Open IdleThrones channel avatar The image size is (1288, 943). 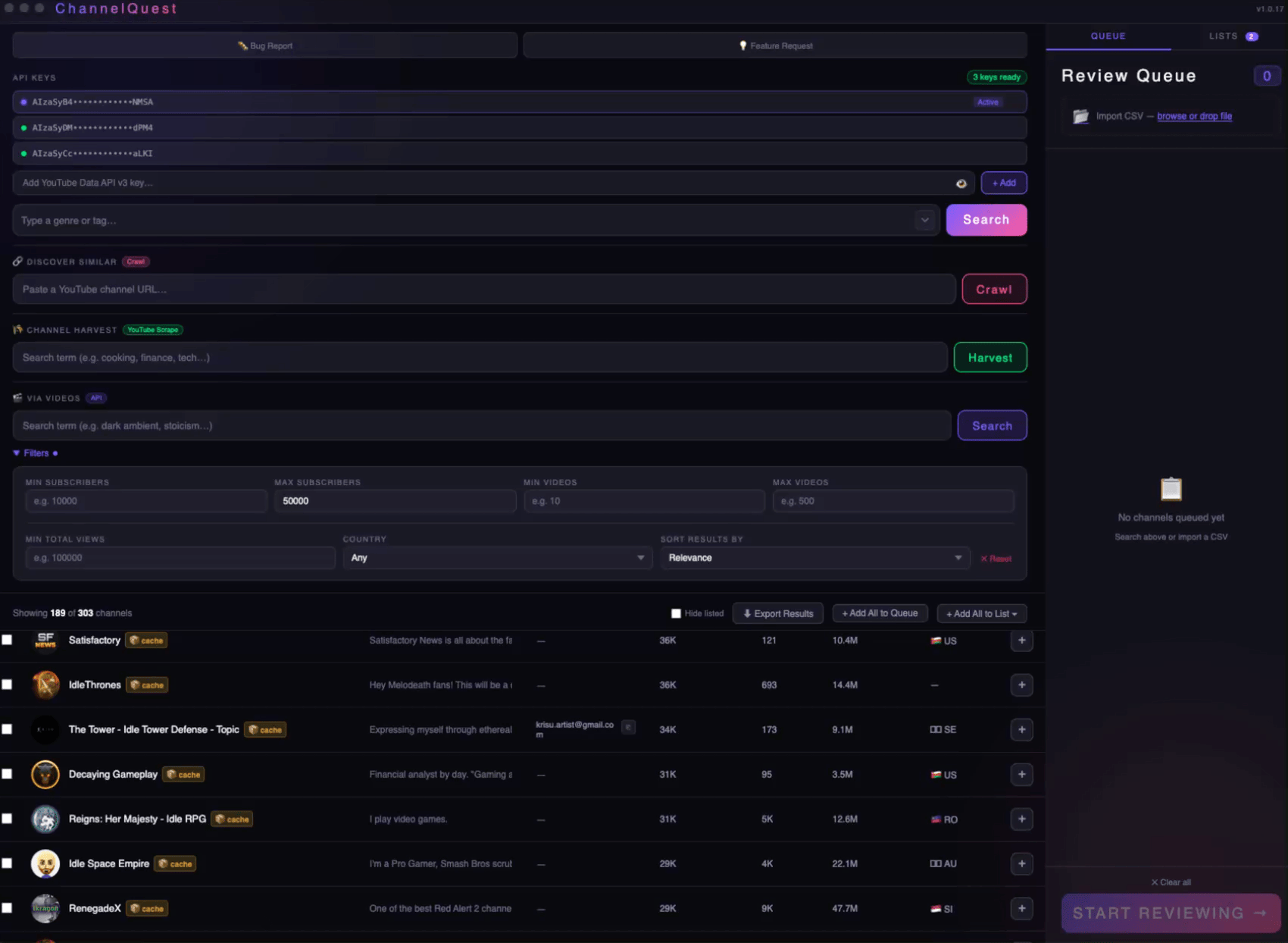coord(45,685)
